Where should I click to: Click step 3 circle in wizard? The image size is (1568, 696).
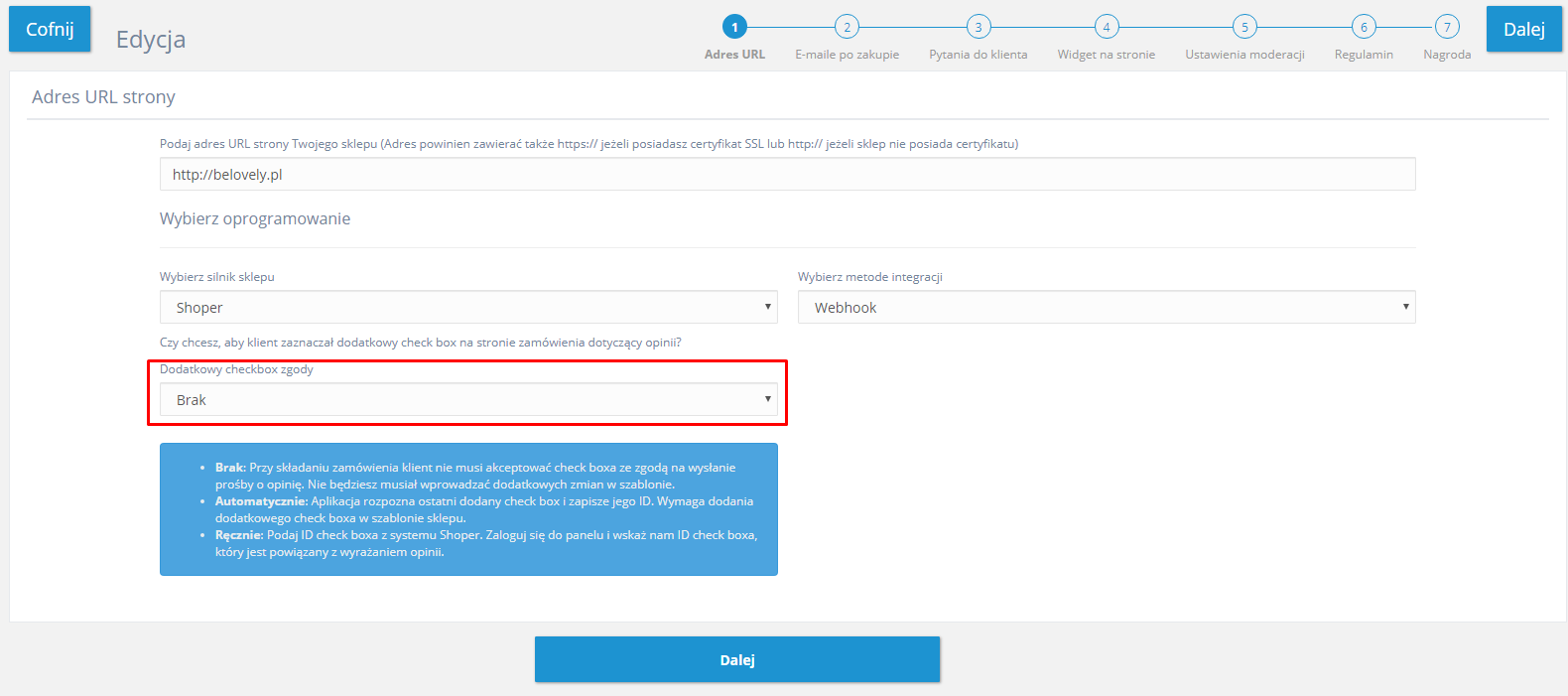tap(979, 27)
